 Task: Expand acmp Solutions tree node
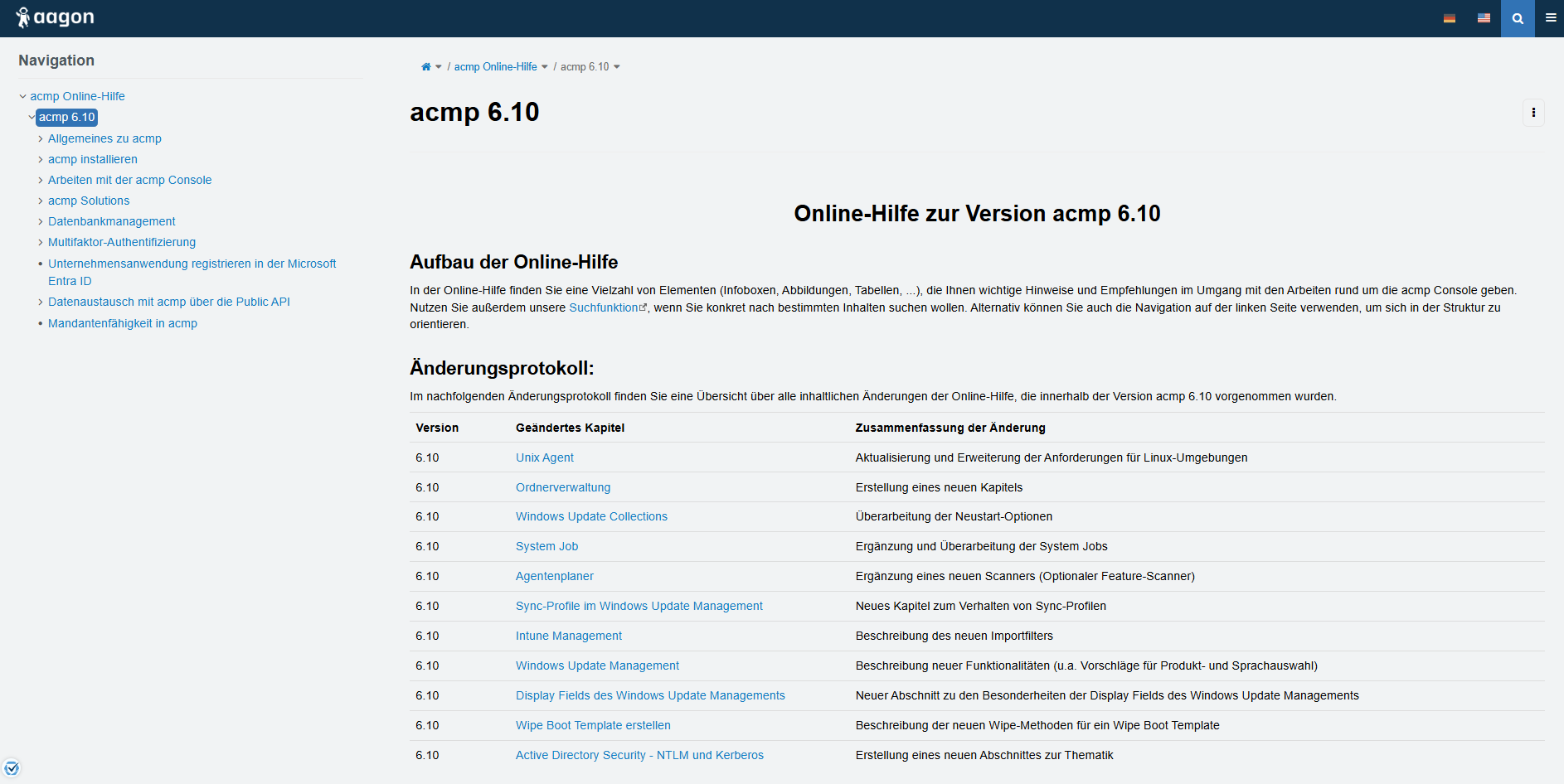click(41, 201)
